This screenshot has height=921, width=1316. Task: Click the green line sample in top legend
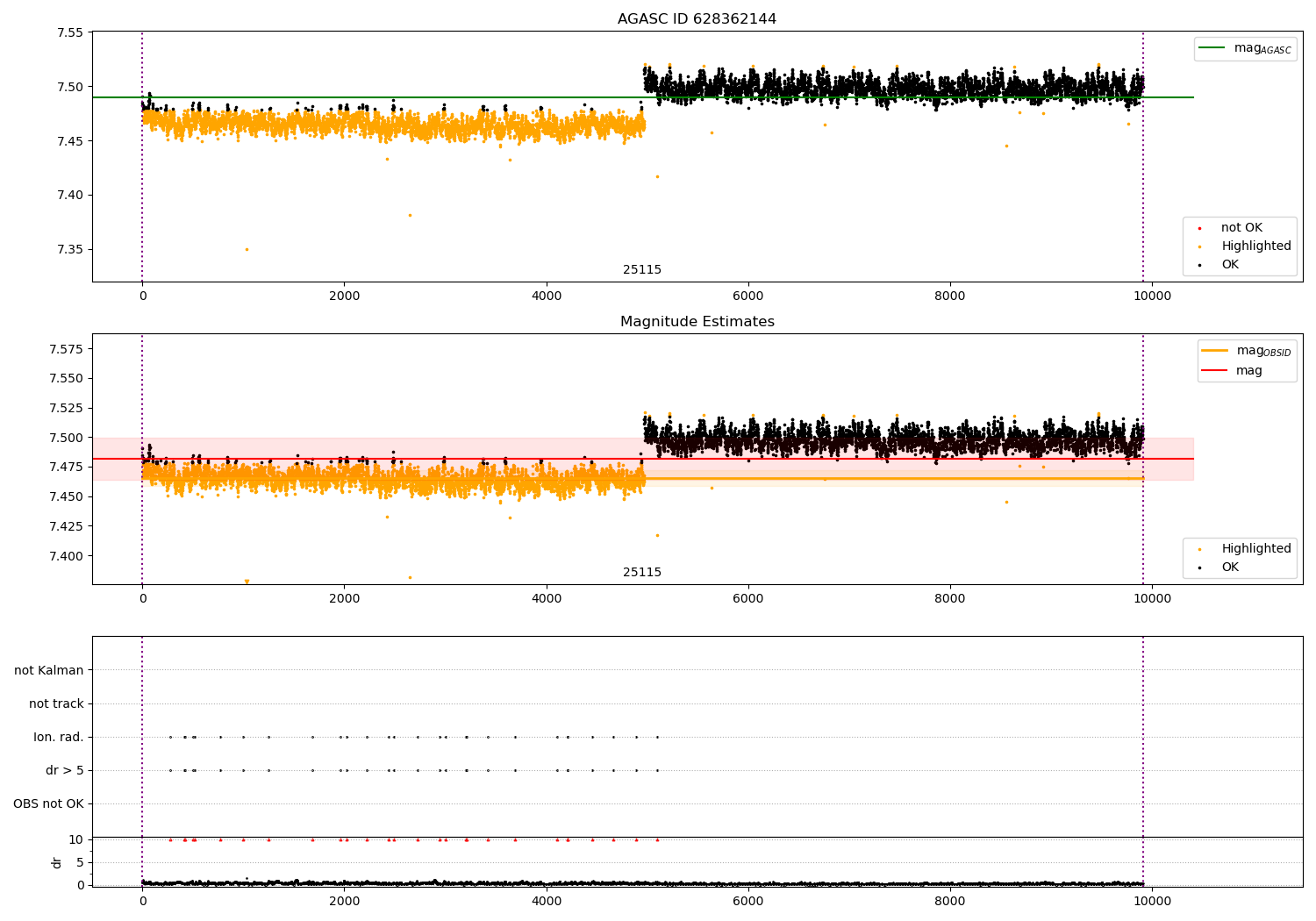click(x=1212, y=48)
